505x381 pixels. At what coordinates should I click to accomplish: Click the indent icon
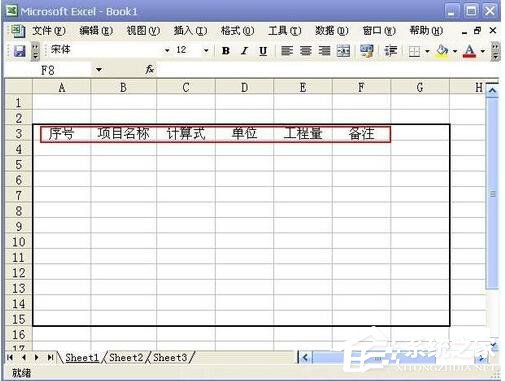(390, 51)
